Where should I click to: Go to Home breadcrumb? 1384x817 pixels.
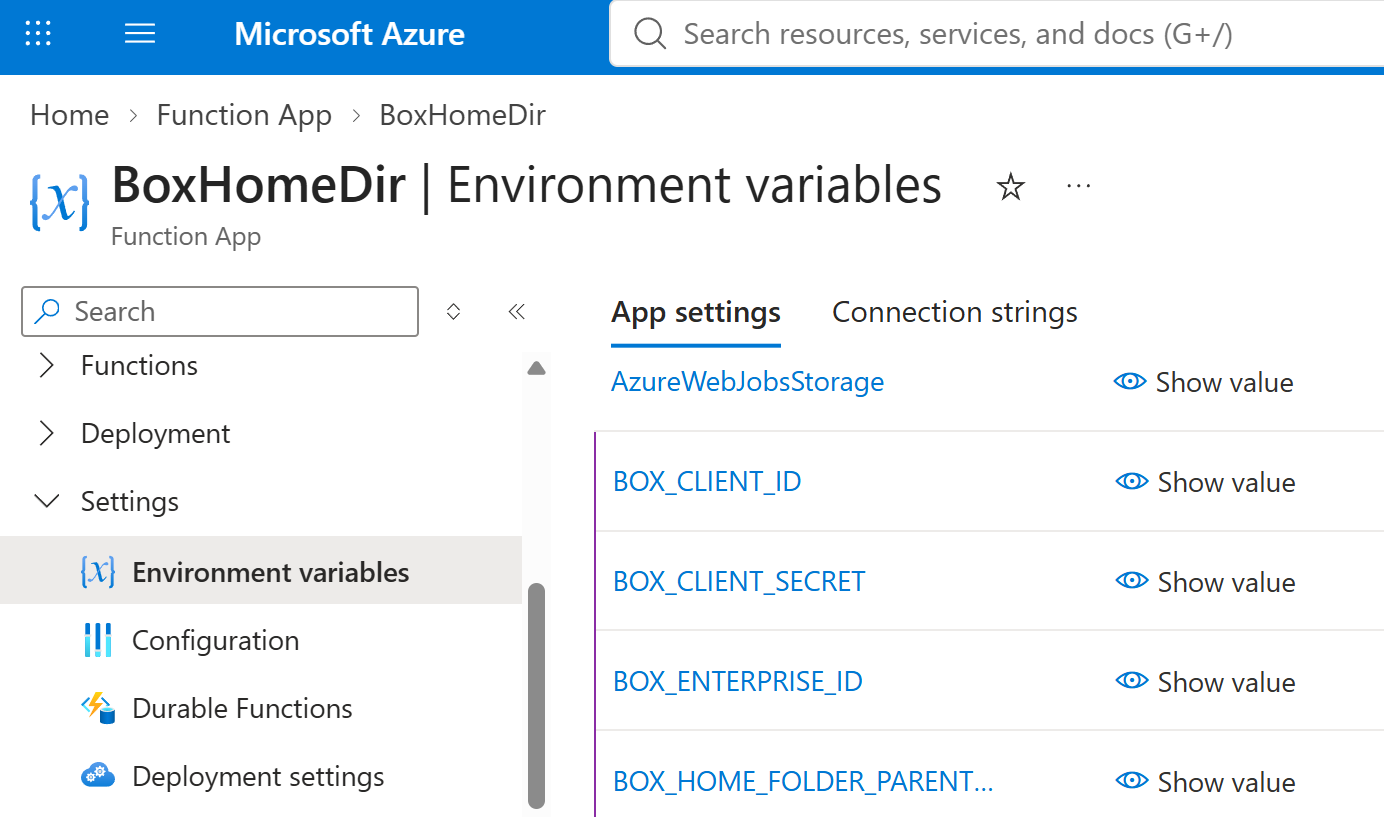tap(69, 115)
